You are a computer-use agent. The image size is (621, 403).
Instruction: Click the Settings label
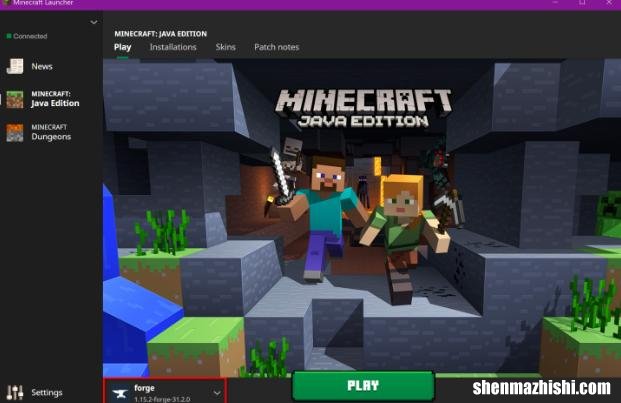[47, 392]
